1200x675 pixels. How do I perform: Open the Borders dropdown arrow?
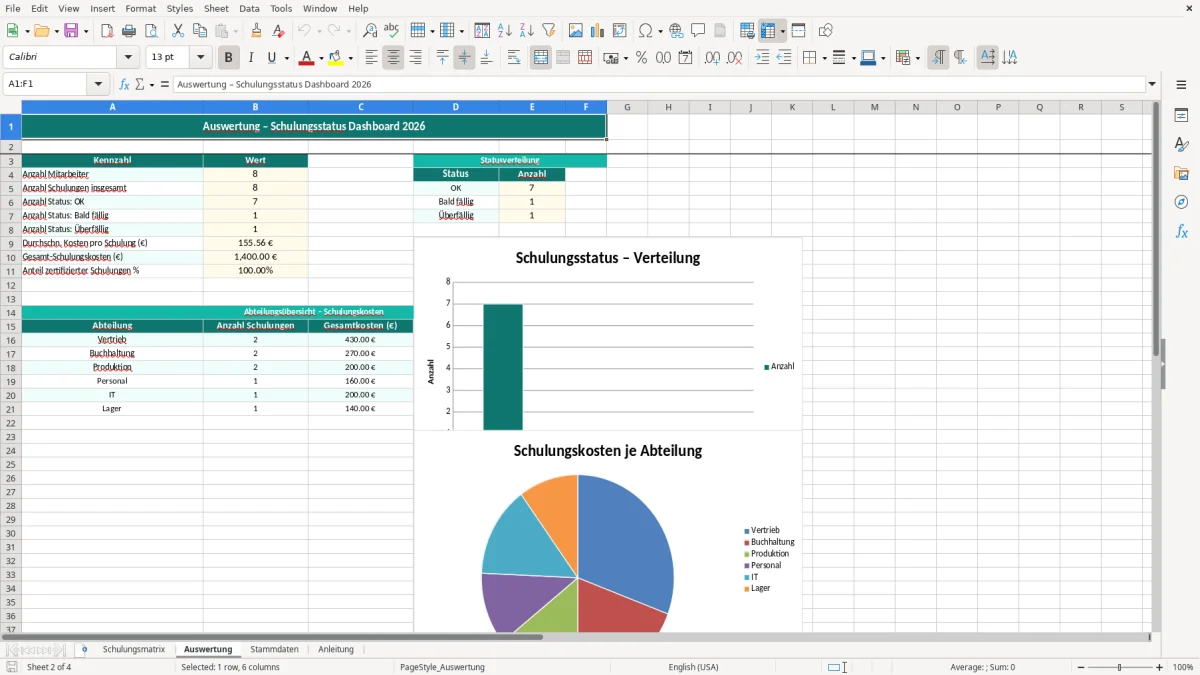tap(823, 58)
